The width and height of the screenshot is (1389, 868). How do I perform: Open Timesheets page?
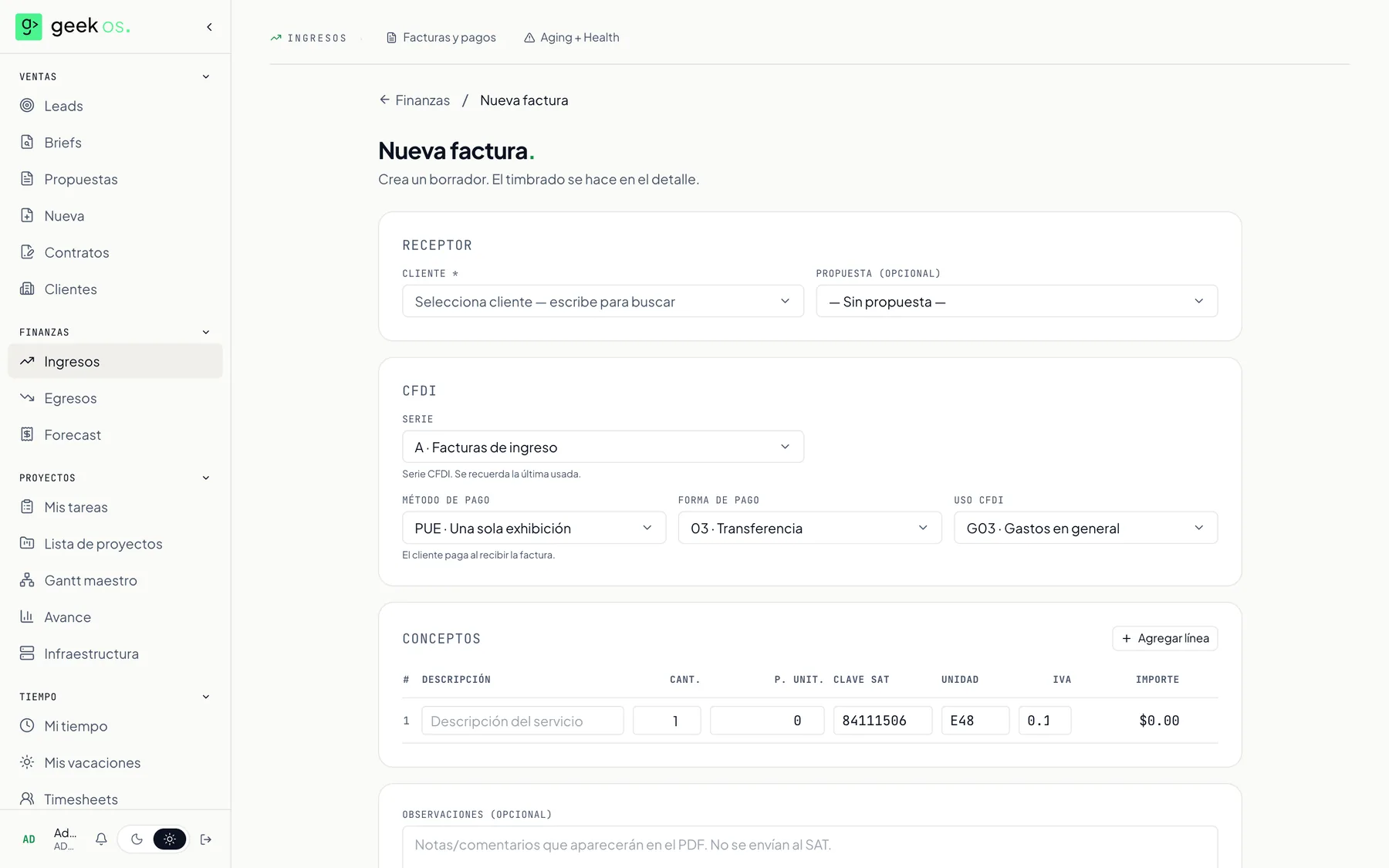click(115, 799)
